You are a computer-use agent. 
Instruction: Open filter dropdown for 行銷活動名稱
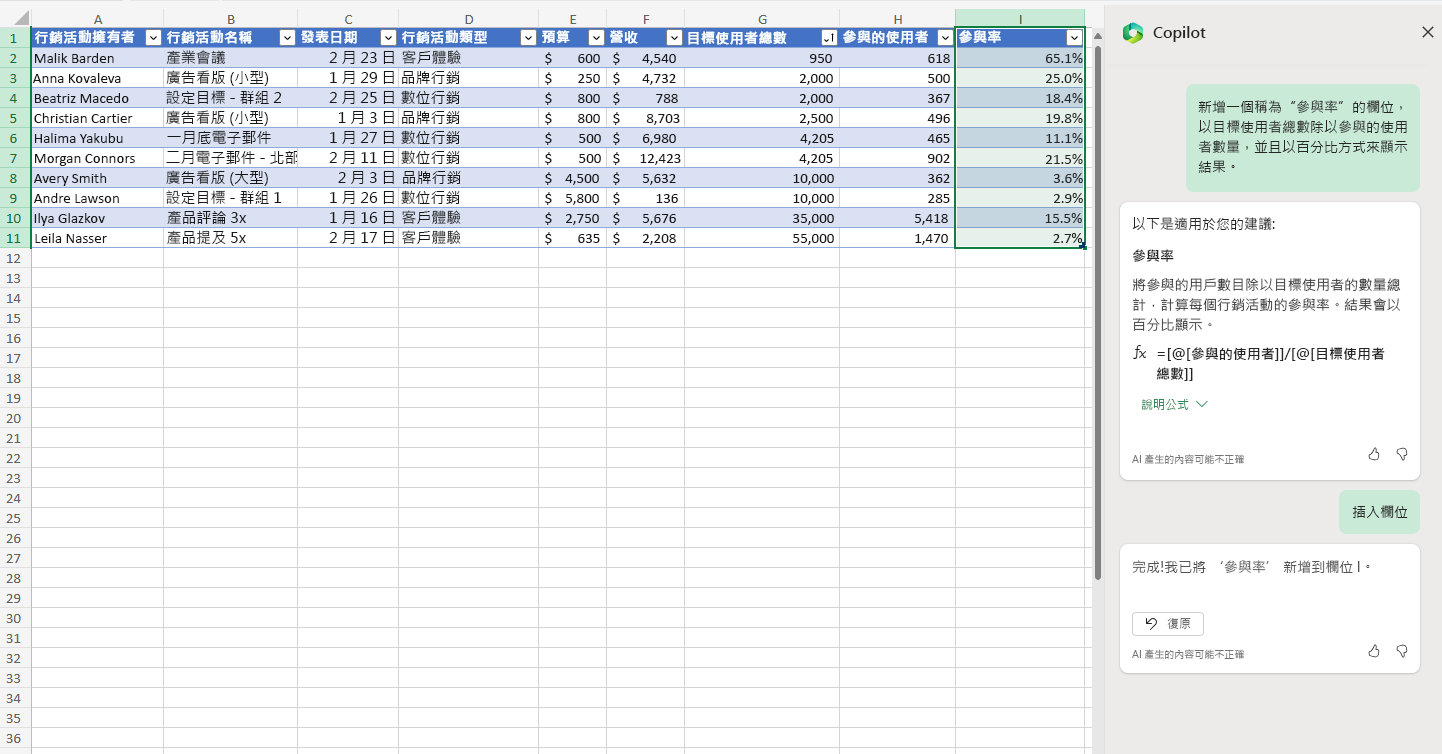(287, 38)
